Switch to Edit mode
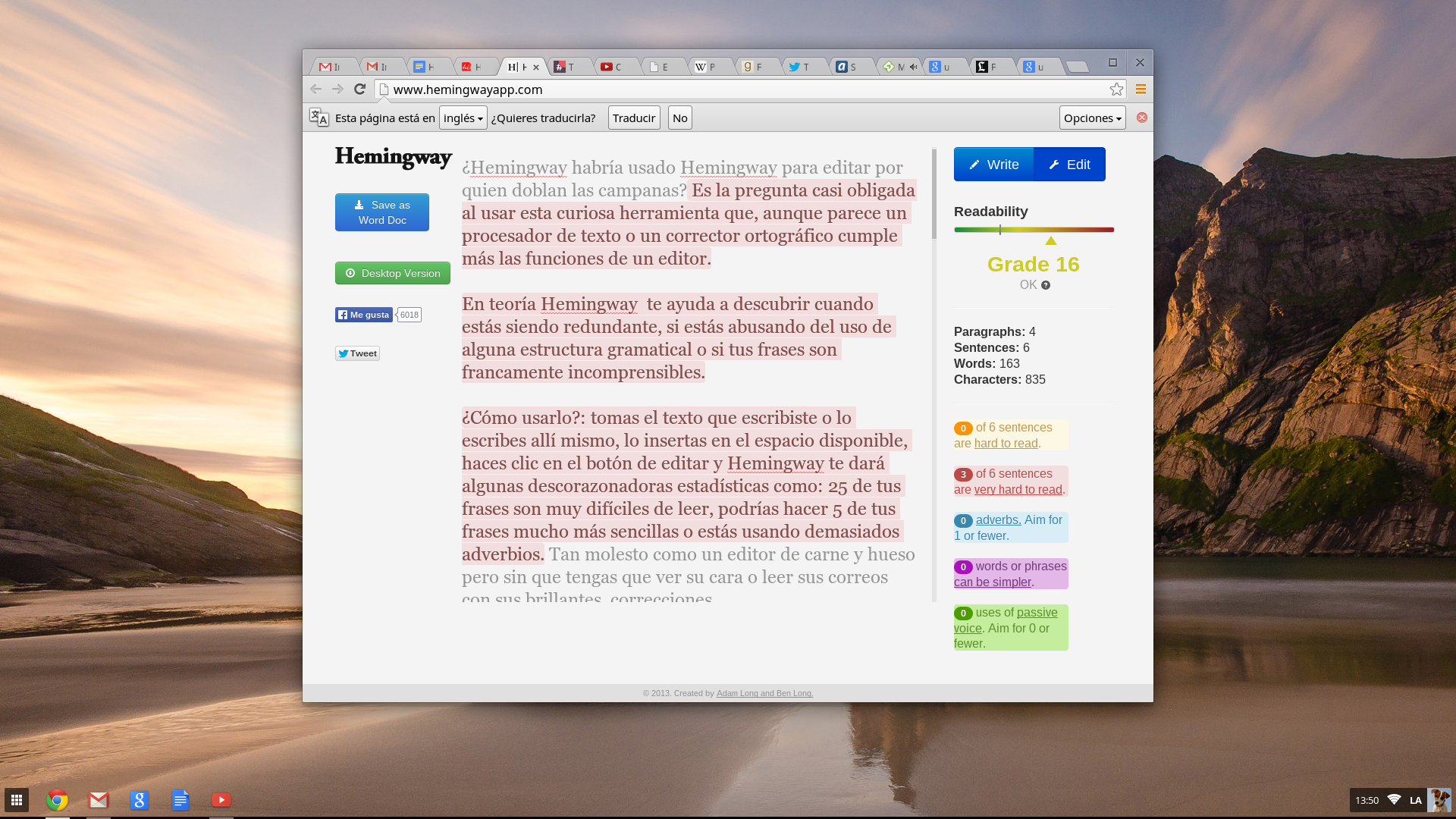This screenshot has width=1456, height=819. [x=1069, y=165]
